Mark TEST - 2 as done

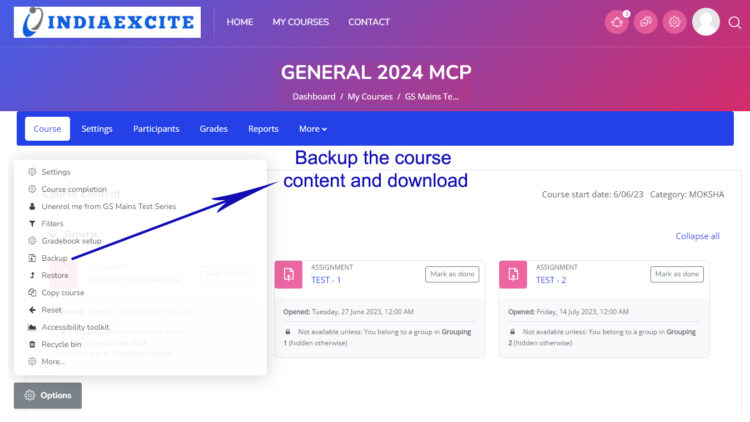677,274
